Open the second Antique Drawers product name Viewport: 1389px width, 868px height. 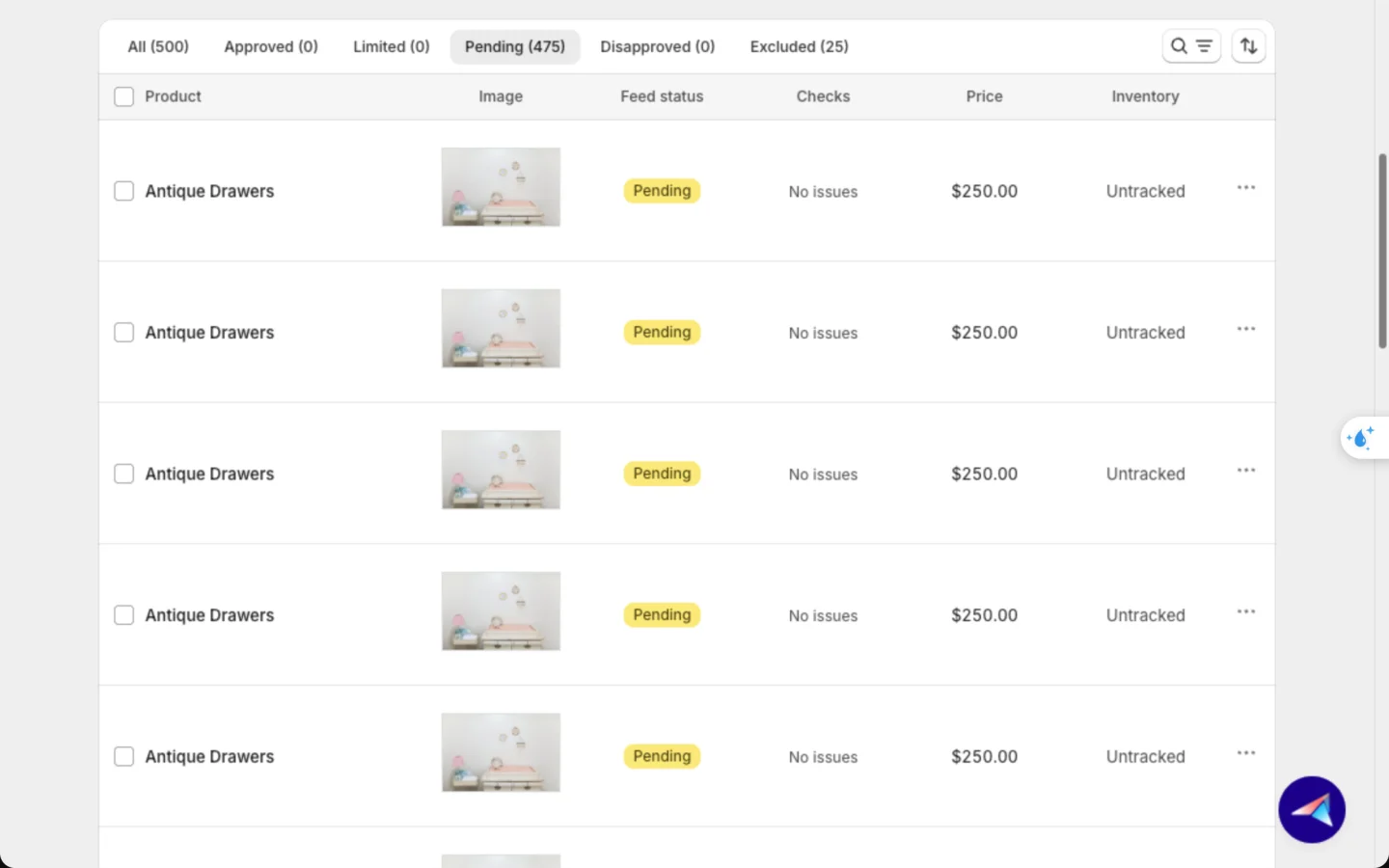pyautogui.click(x=209, y=333)
